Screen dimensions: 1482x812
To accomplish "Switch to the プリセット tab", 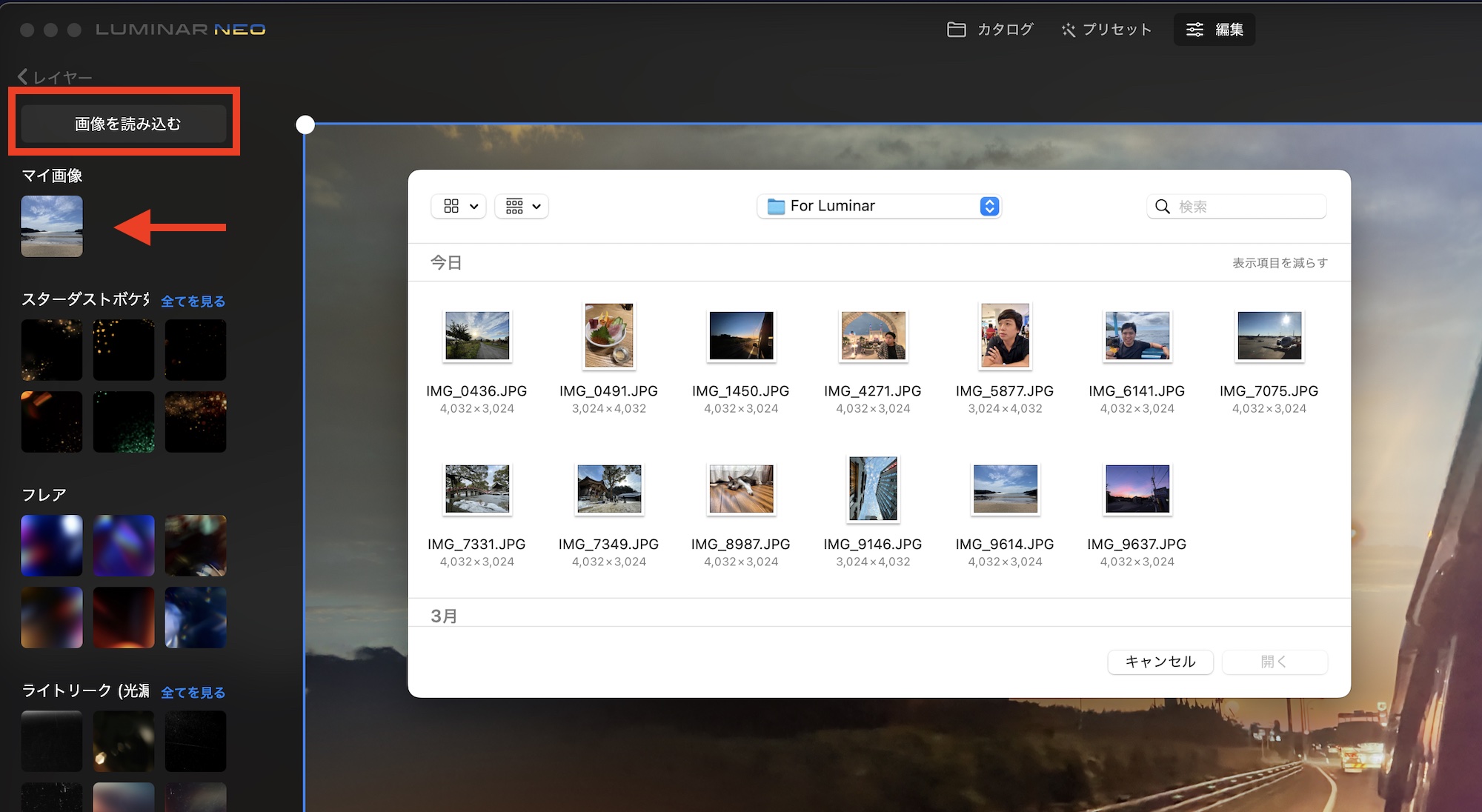I will 1106,30.
